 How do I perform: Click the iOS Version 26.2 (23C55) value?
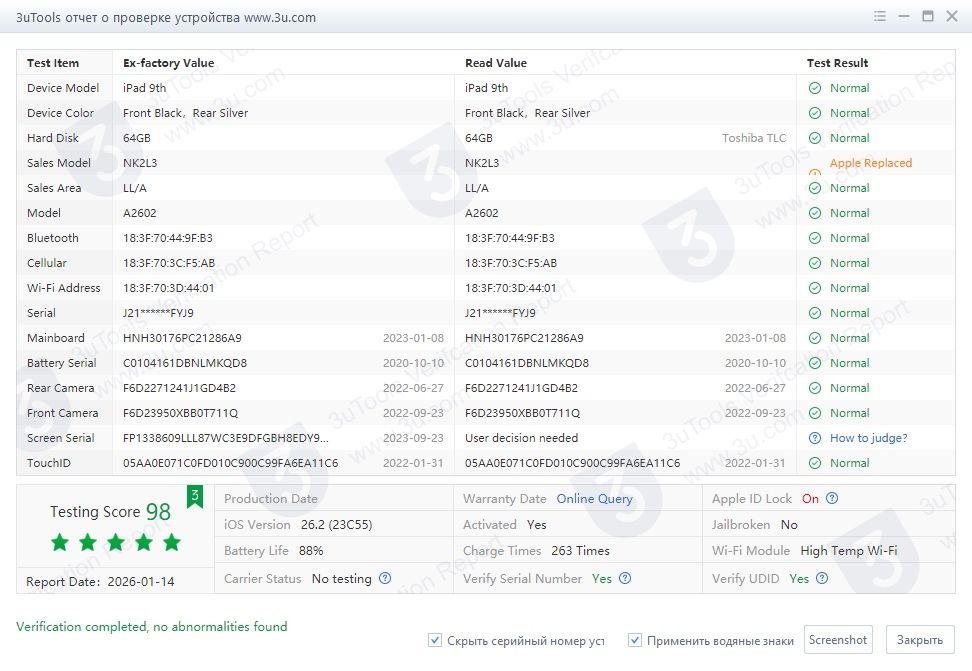337,525
